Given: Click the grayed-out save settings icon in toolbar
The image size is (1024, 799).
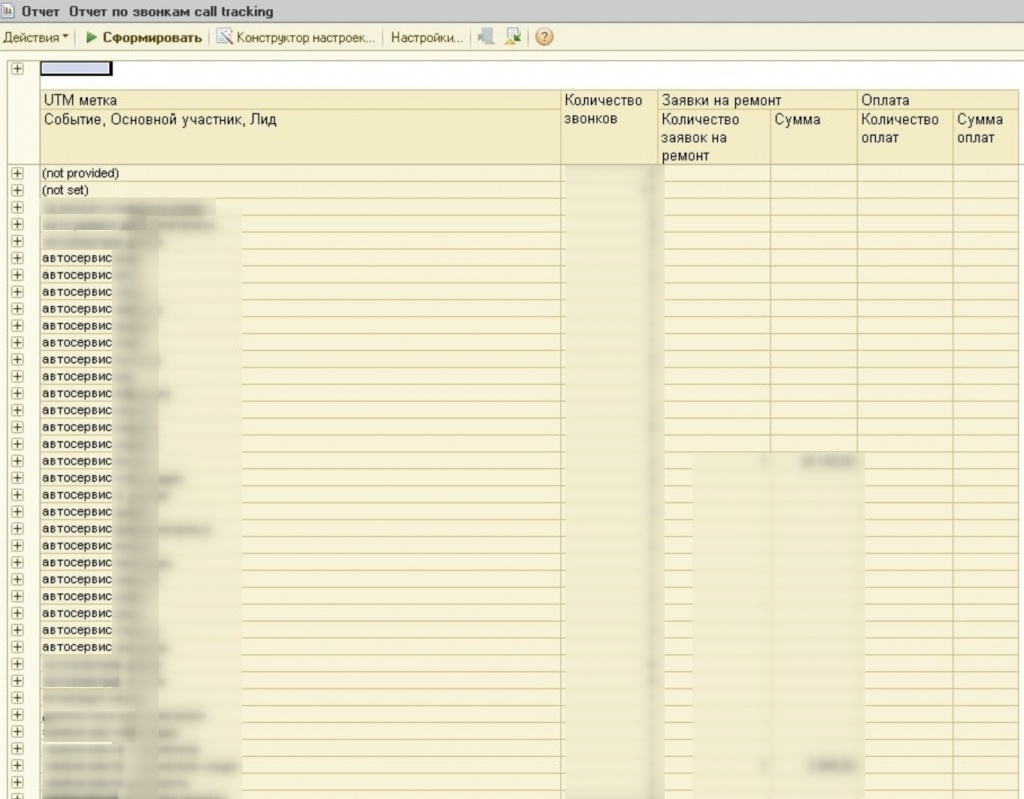Looking at the screenshot, I should pyautogui.click(x=486, y=38).
